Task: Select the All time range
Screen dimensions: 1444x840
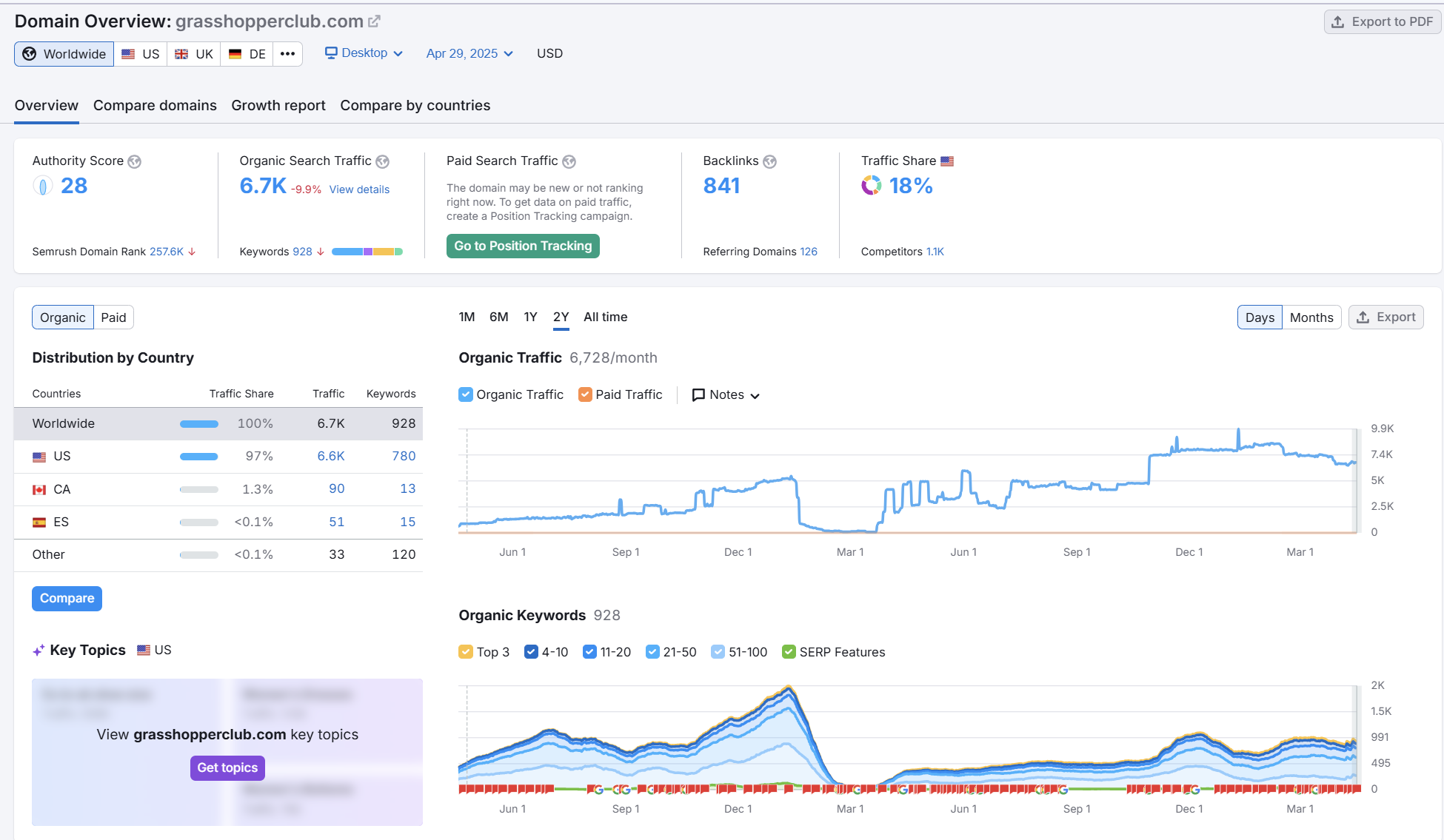Action: tap(605, 317)
